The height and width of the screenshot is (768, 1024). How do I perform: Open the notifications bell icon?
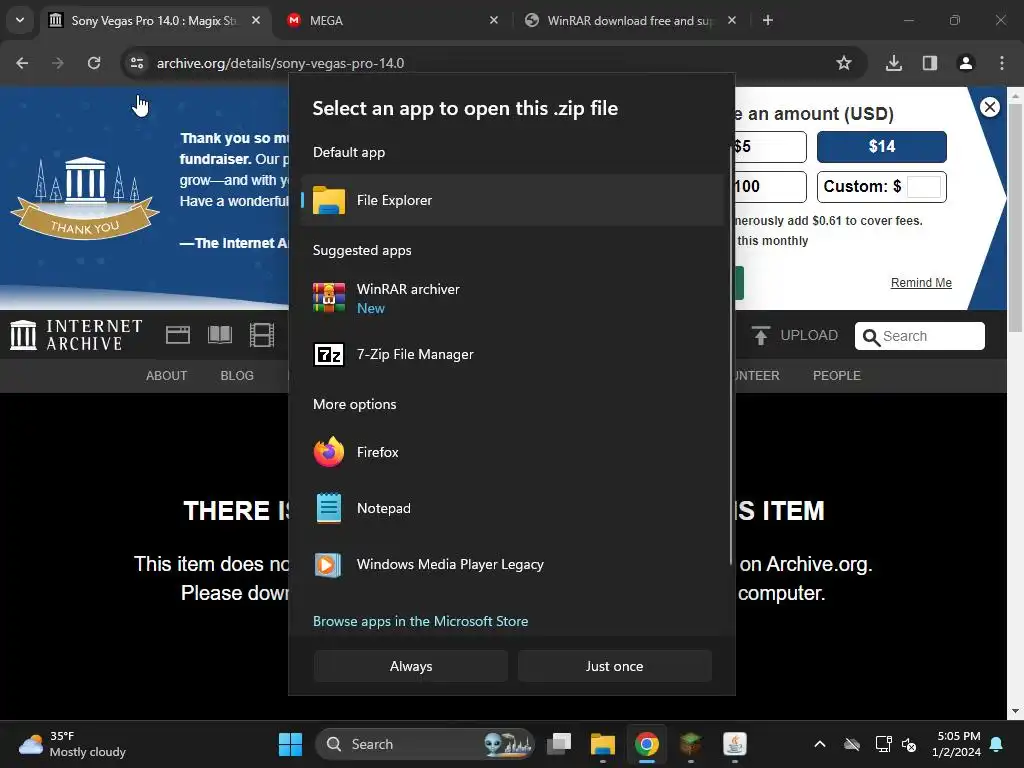click(997, 744)
